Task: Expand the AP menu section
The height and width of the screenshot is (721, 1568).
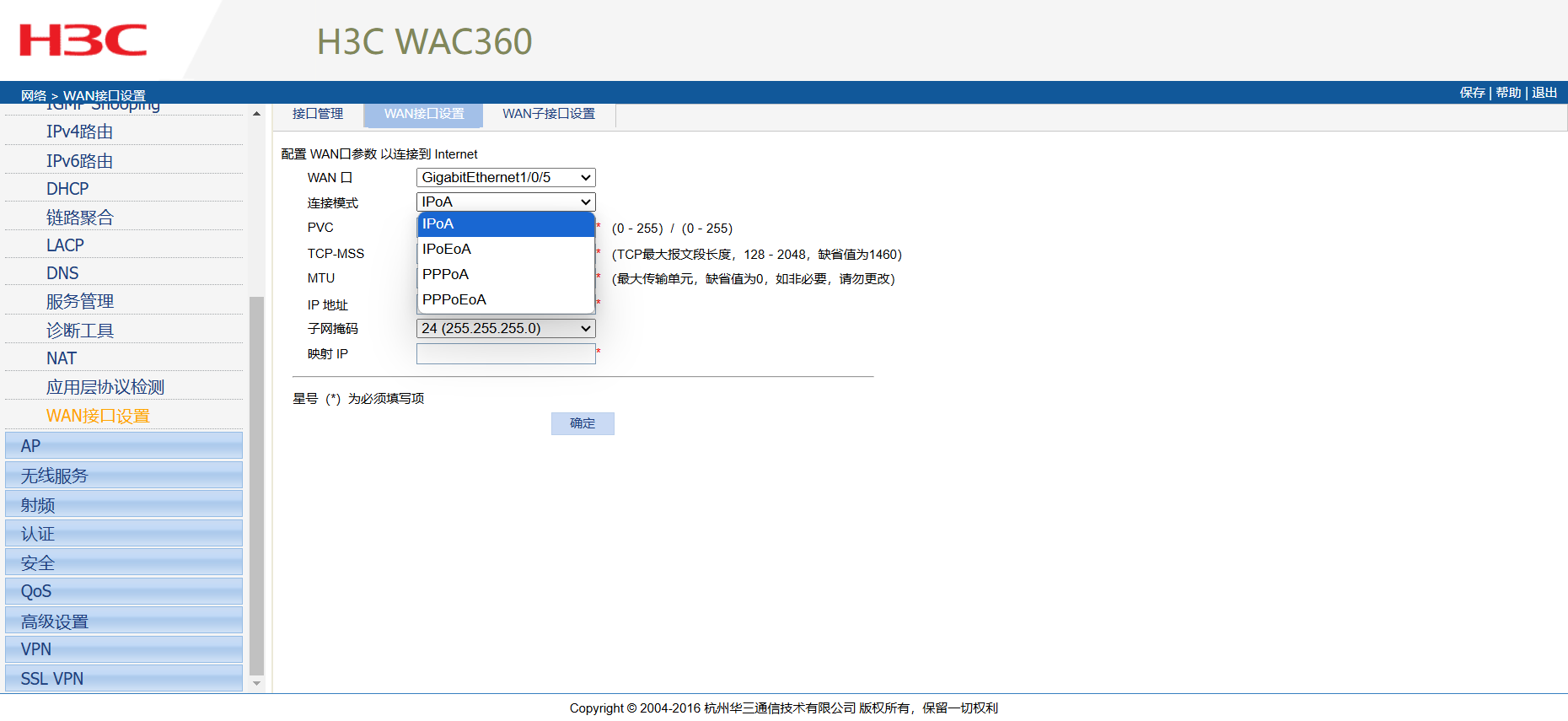Action: pyautogui.click(x=124, y=445)
